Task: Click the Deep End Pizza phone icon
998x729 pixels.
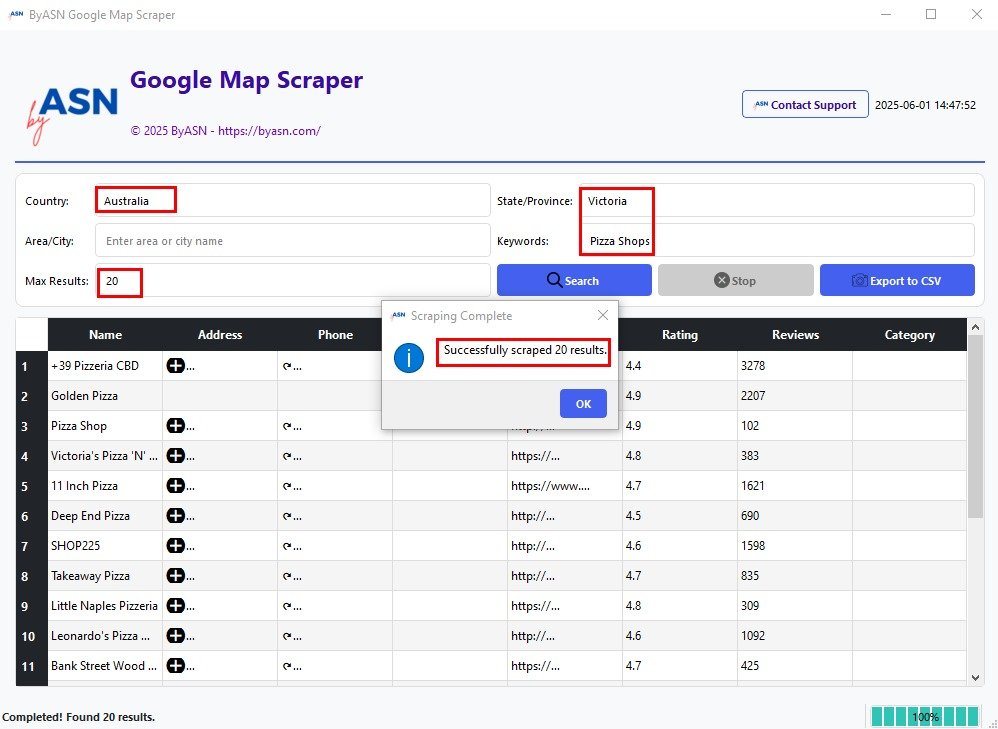Action: click(x=288, y=516)
